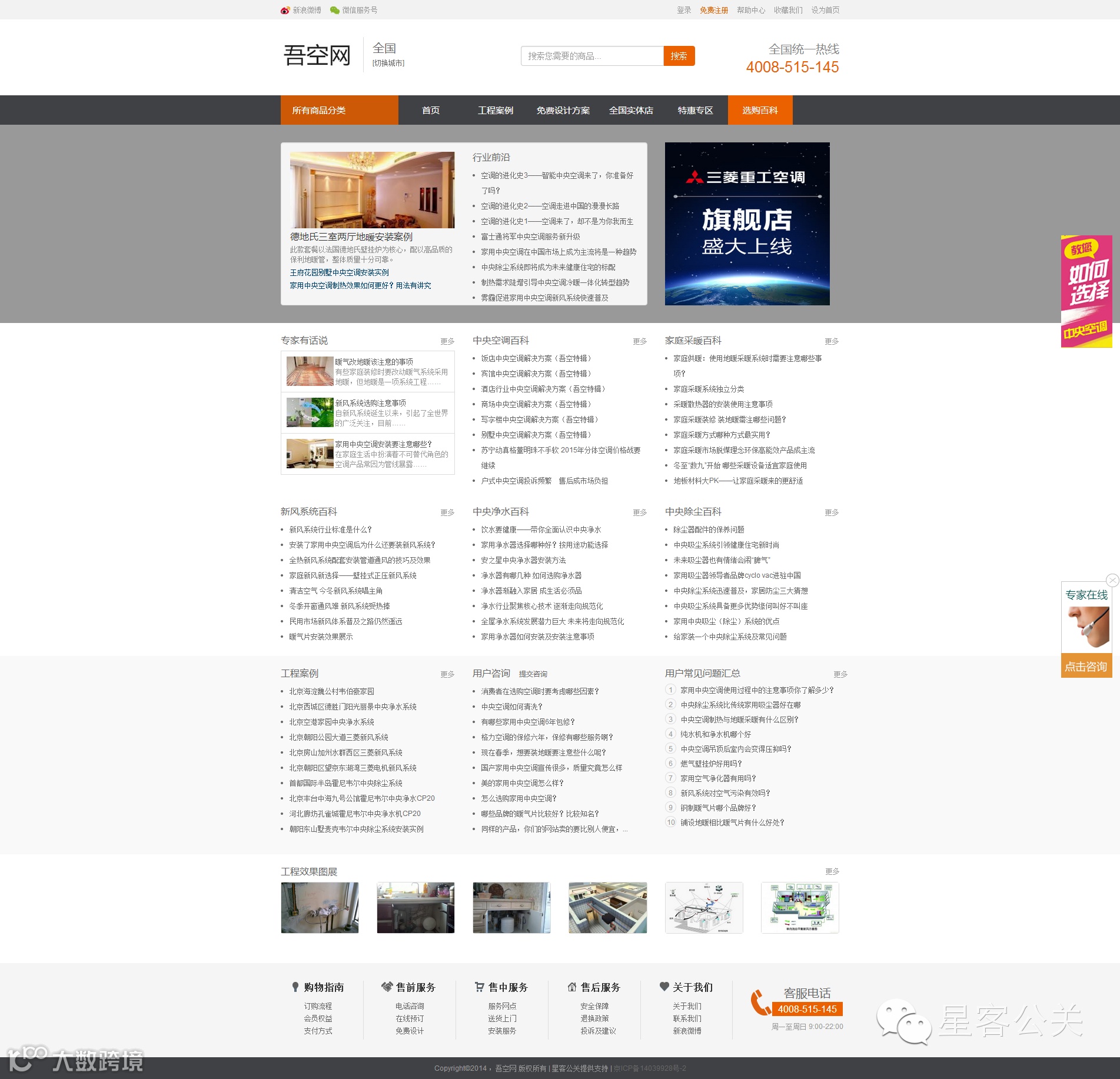Click the orange phone icon in footer
The width and height of the screenshot is (1120, 1079).
point(760,1003)
